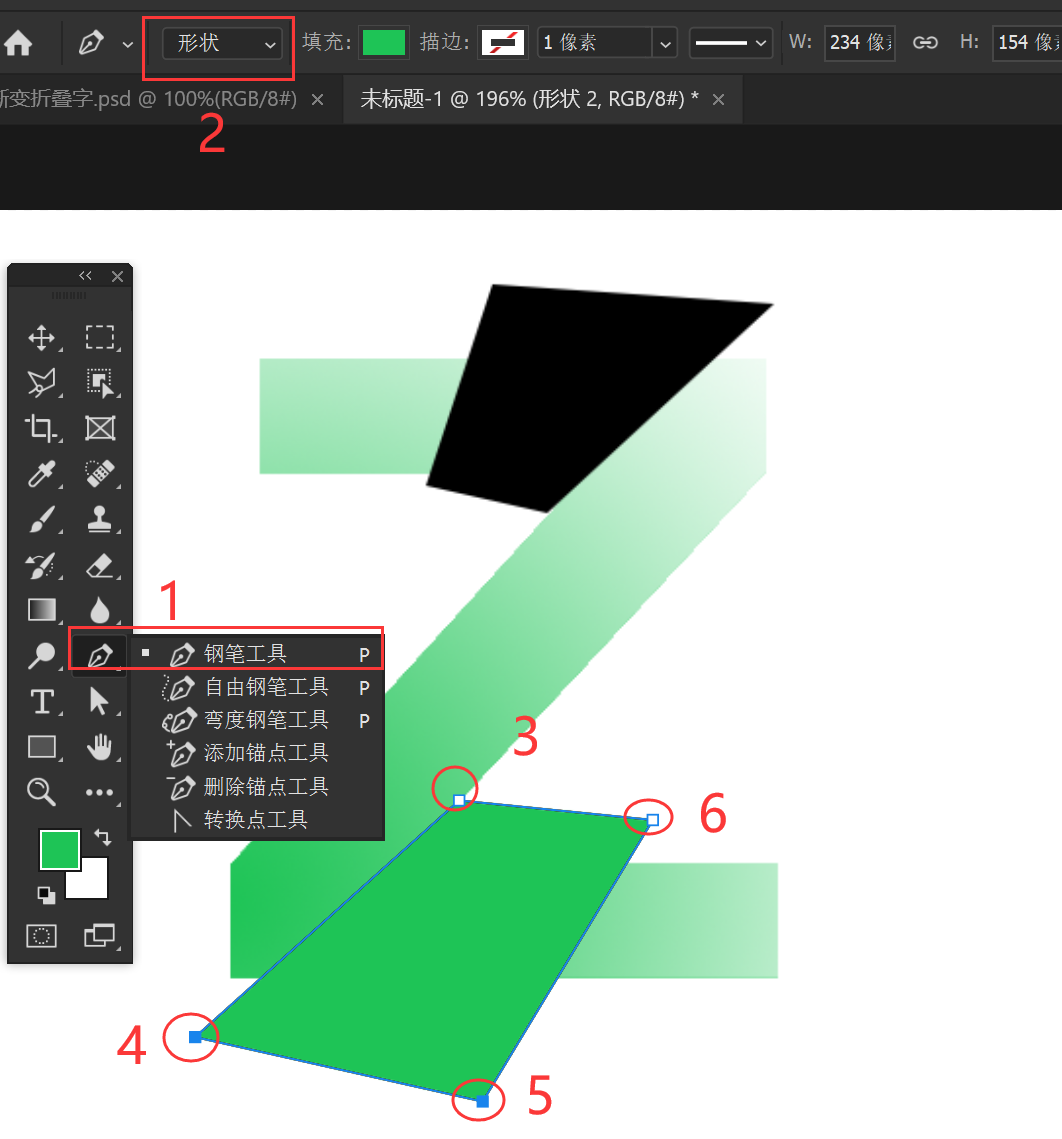Viewport: 1062px width, 1139px height.
Task: Select the Clone Stamp tool
Action: click(100, 519)
